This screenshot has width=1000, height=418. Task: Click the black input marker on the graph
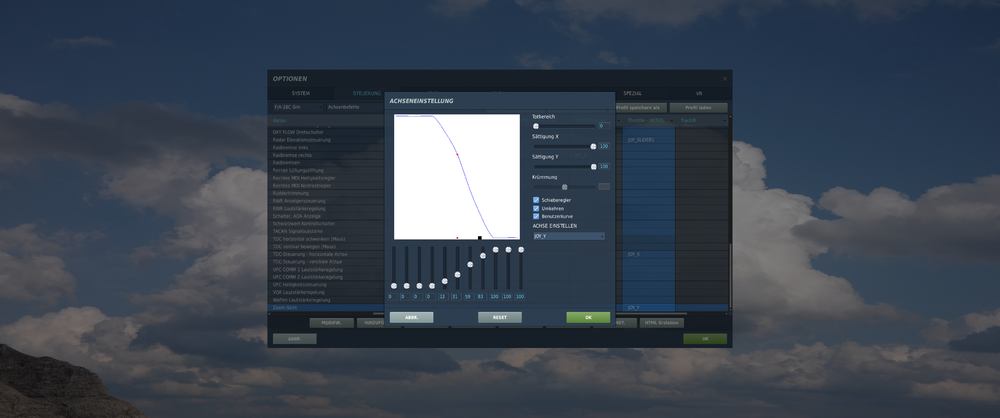pyautogui.click(x=480, y=238)
